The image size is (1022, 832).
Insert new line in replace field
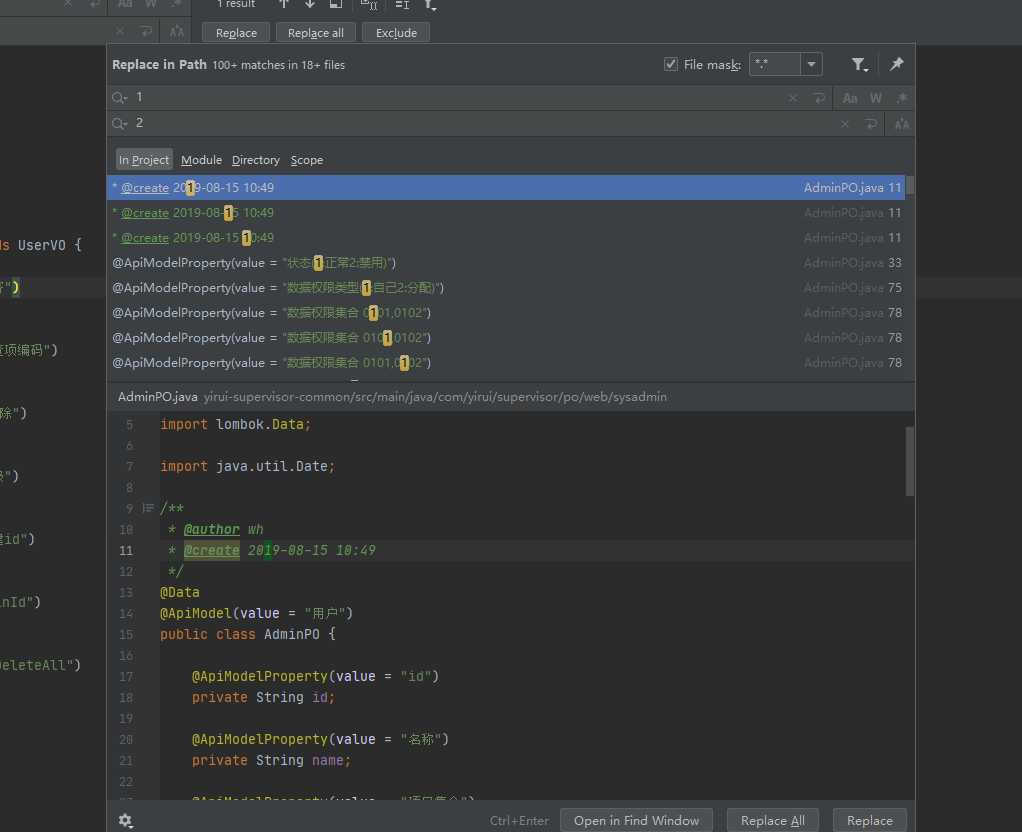click(x=871, y=124)
